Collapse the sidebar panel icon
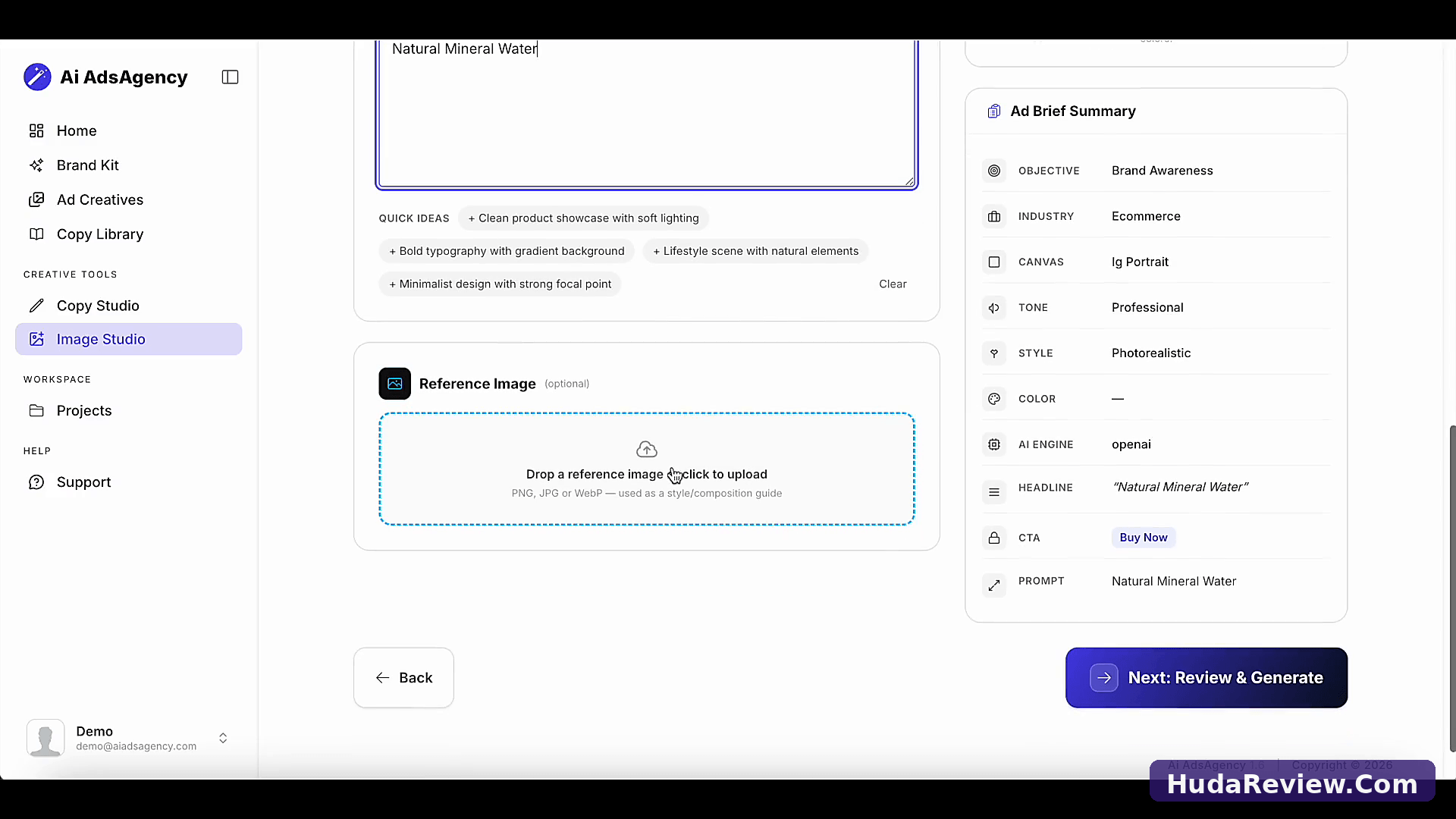 click(230, 77)
